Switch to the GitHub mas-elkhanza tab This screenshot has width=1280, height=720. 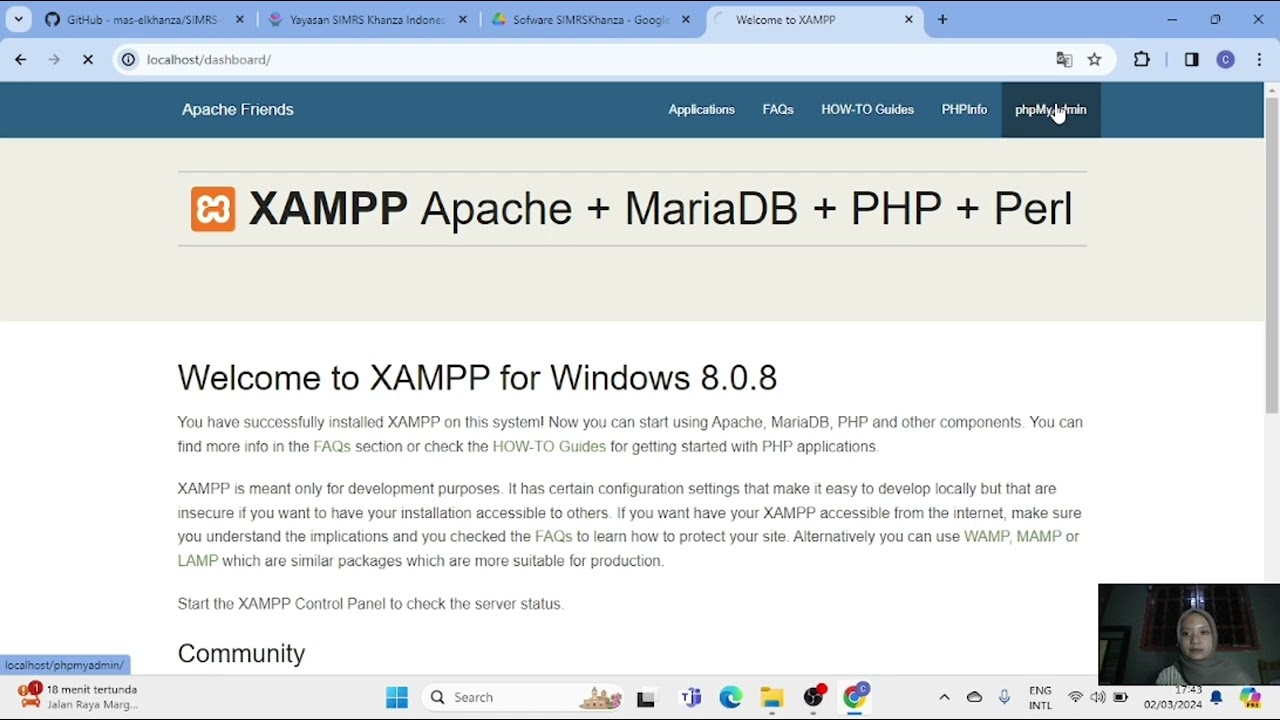pyautogui.click(x=144, y=20)
